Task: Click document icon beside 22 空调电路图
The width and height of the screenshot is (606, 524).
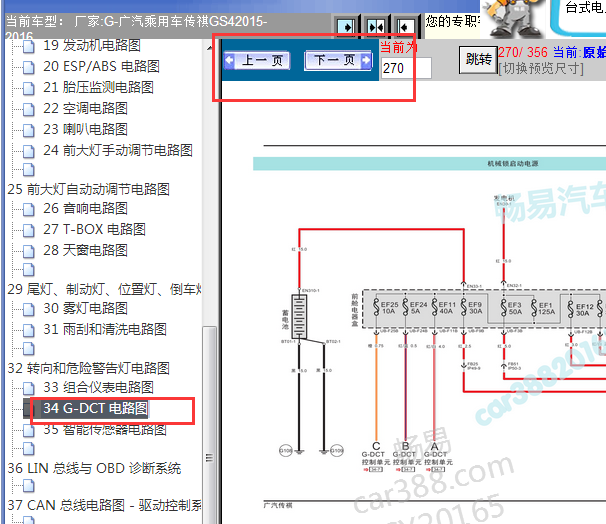Action: 28,109
